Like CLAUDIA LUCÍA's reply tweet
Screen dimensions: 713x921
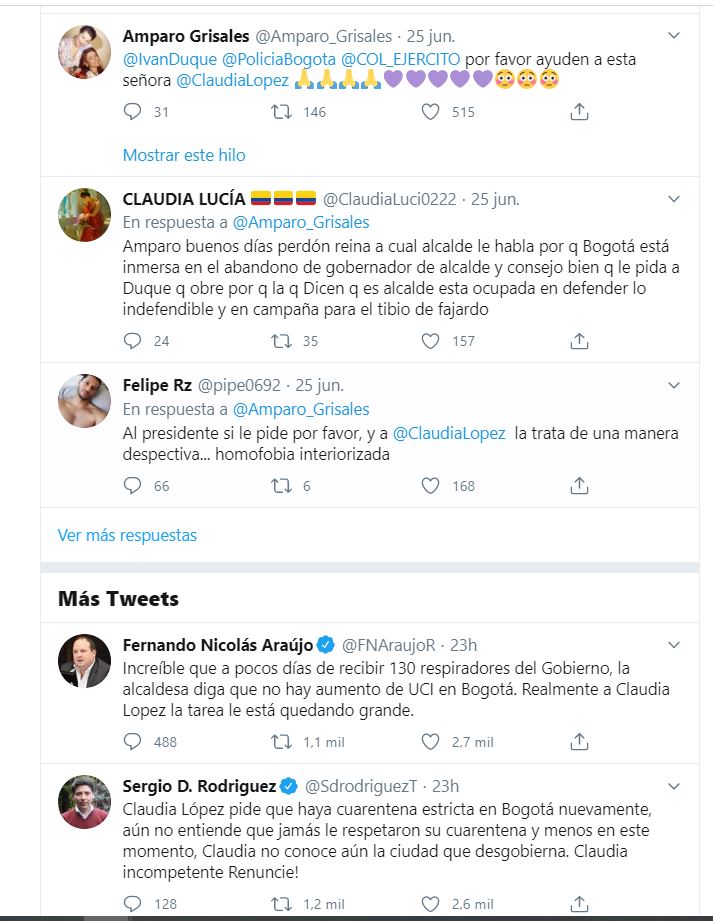(x=431, y=341)
